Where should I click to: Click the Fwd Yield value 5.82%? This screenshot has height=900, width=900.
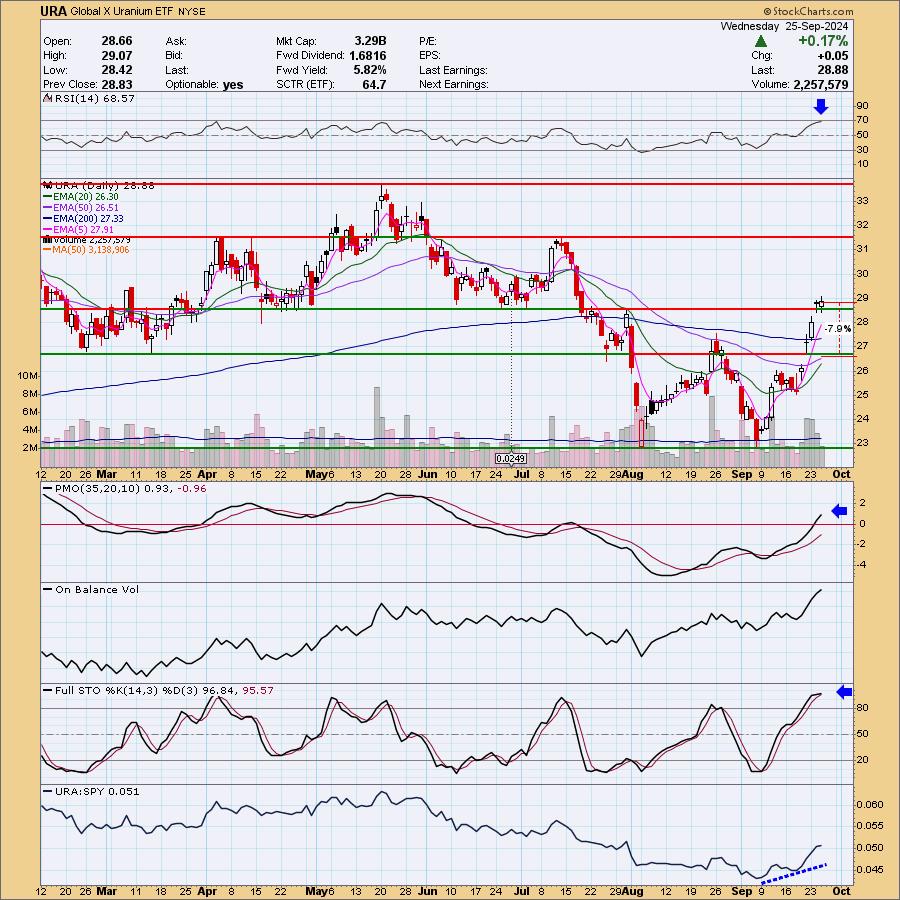point(370,70)
